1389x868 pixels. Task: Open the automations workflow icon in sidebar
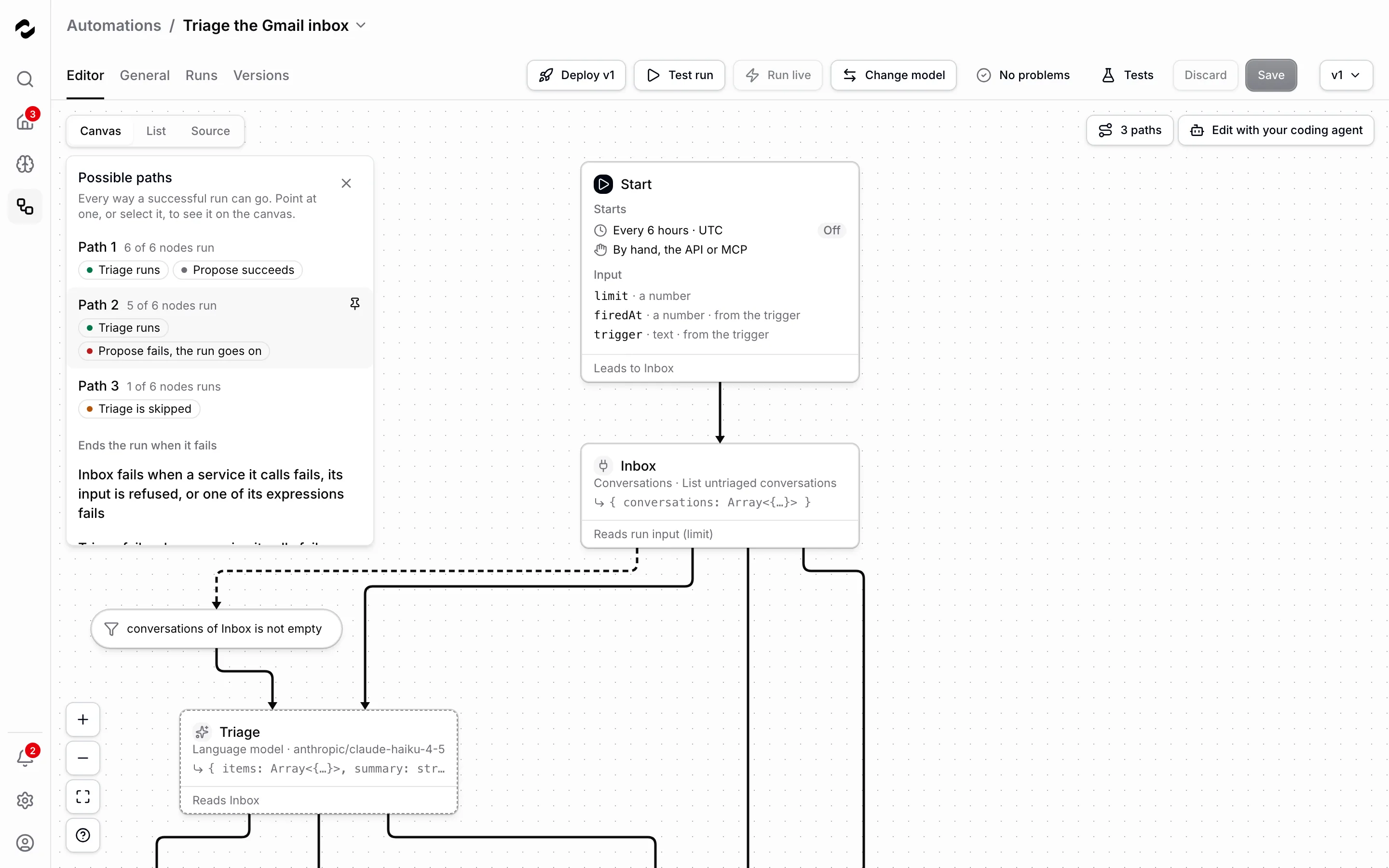coord(25,207)
